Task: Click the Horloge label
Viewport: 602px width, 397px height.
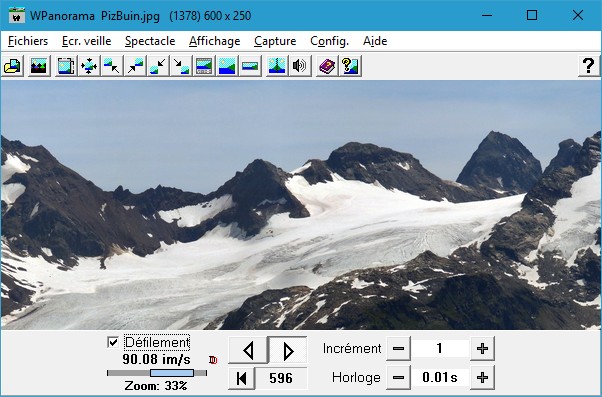Action: [356, 378]
